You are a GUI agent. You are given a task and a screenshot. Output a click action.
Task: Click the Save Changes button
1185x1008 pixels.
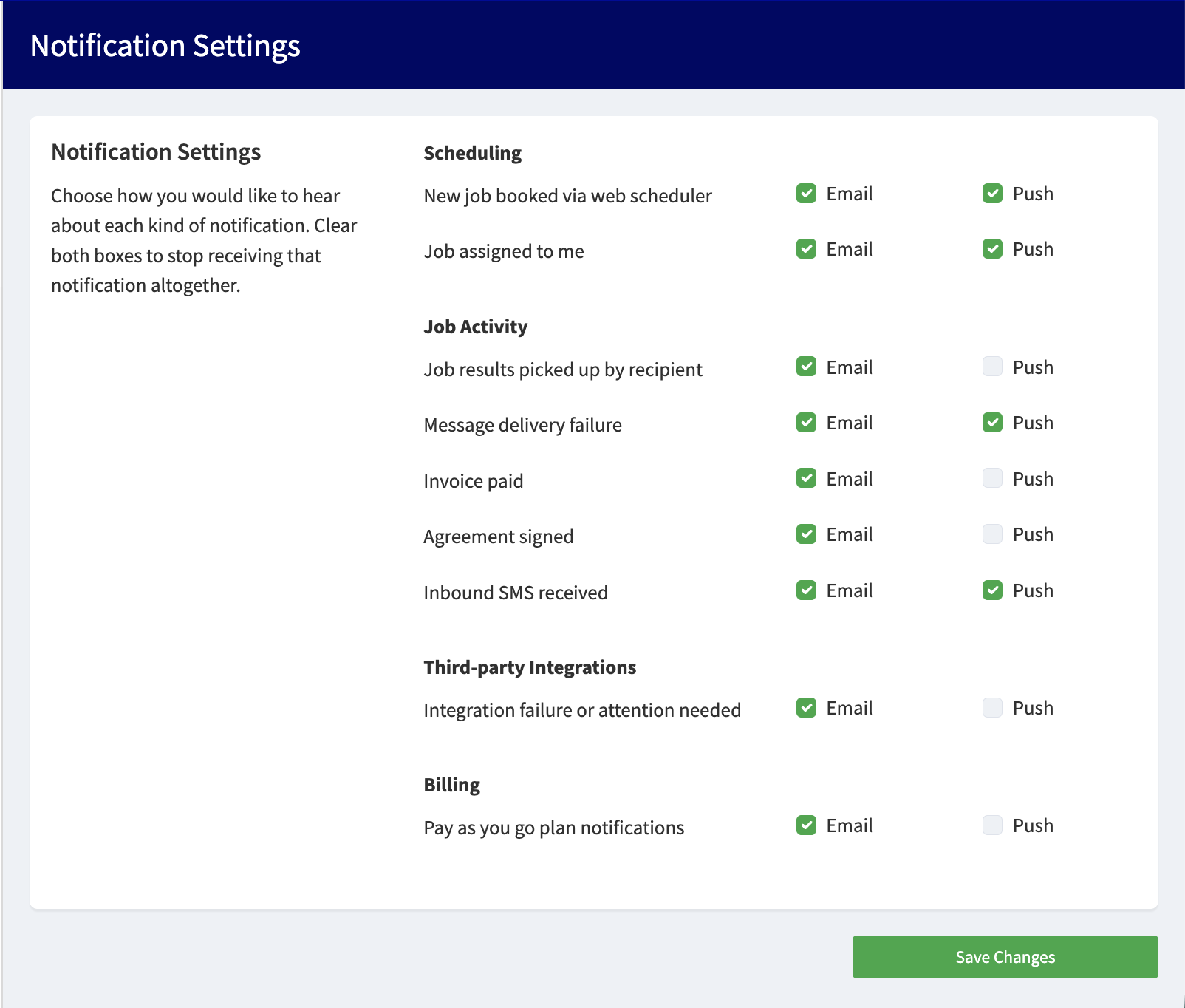tap(1005, 957)
